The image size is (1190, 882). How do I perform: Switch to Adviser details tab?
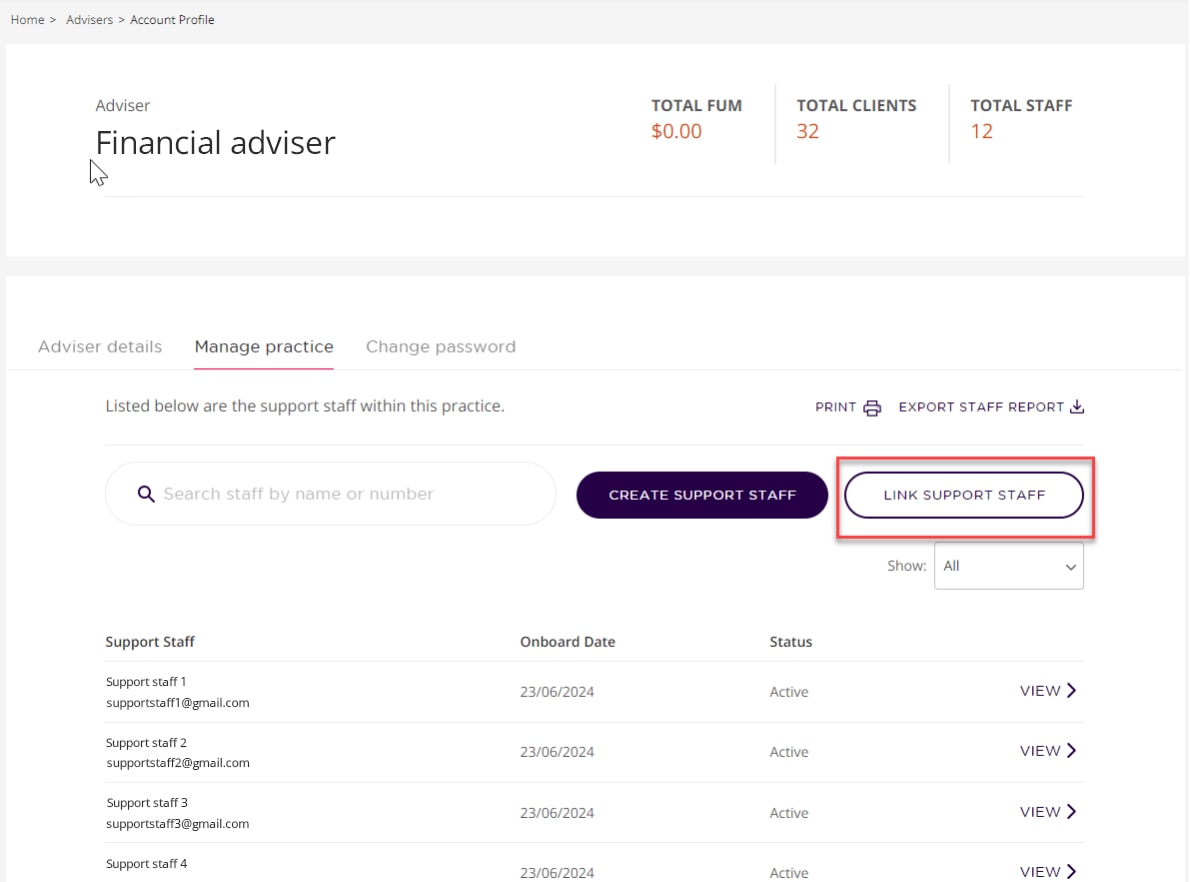(x=100, y=347)
